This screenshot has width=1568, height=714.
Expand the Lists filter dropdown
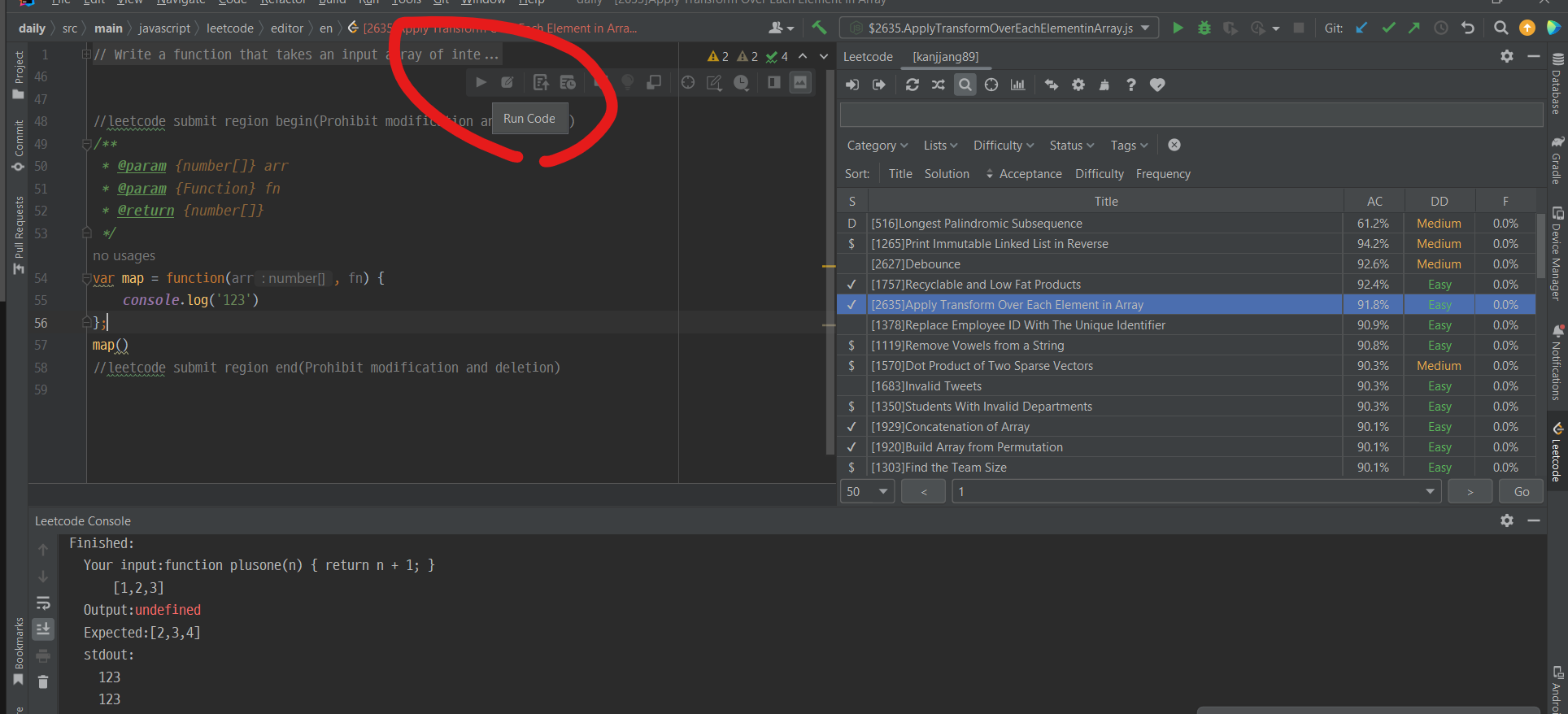tap(940, 146)
